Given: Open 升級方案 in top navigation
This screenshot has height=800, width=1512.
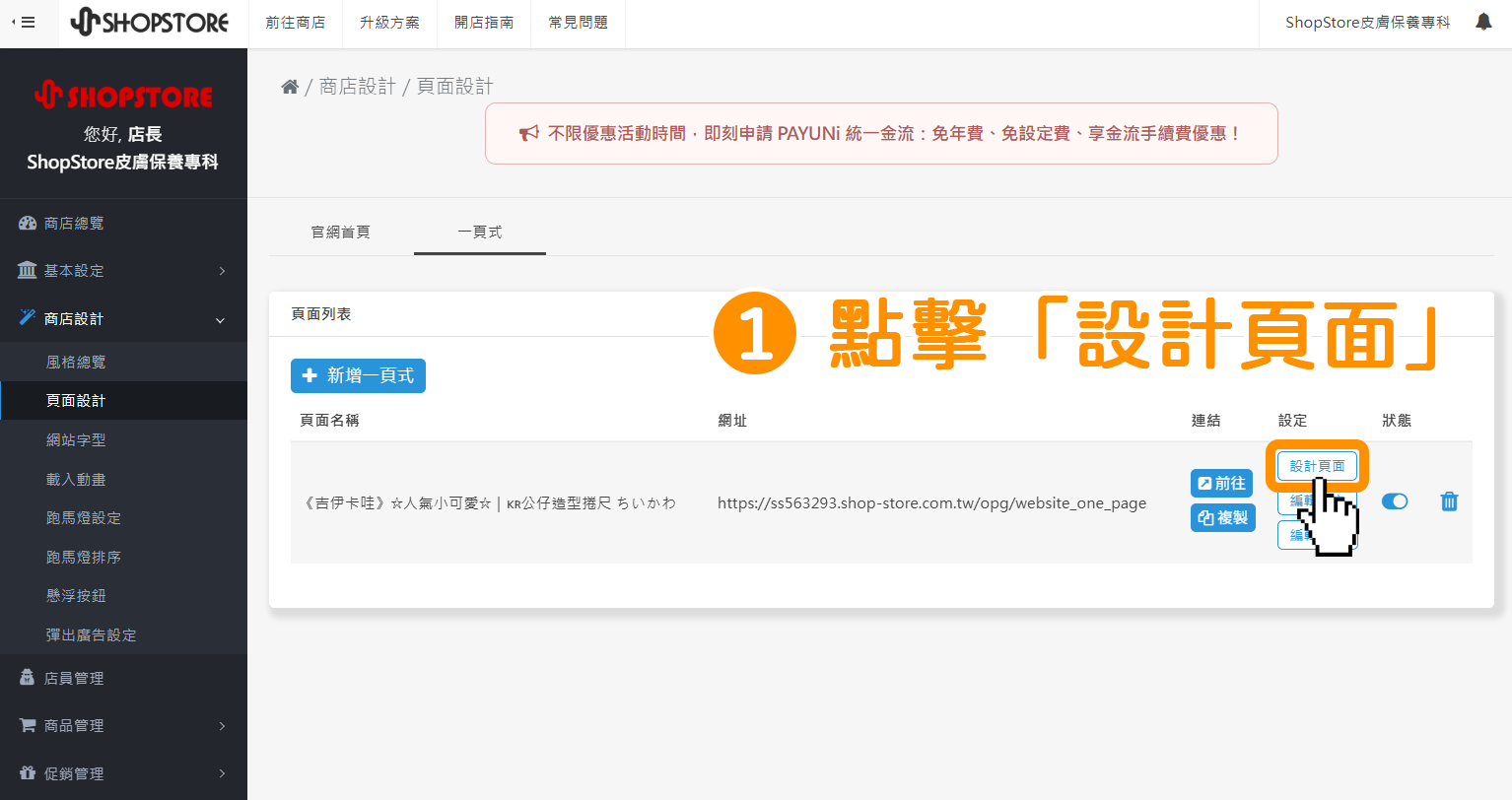Looking at the screenshot, I should coord(390,23).
